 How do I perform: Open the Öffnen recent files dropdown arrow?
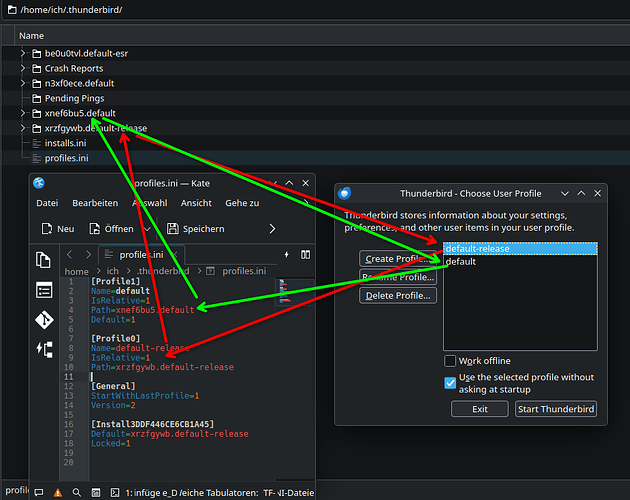(x=147, y=229)
